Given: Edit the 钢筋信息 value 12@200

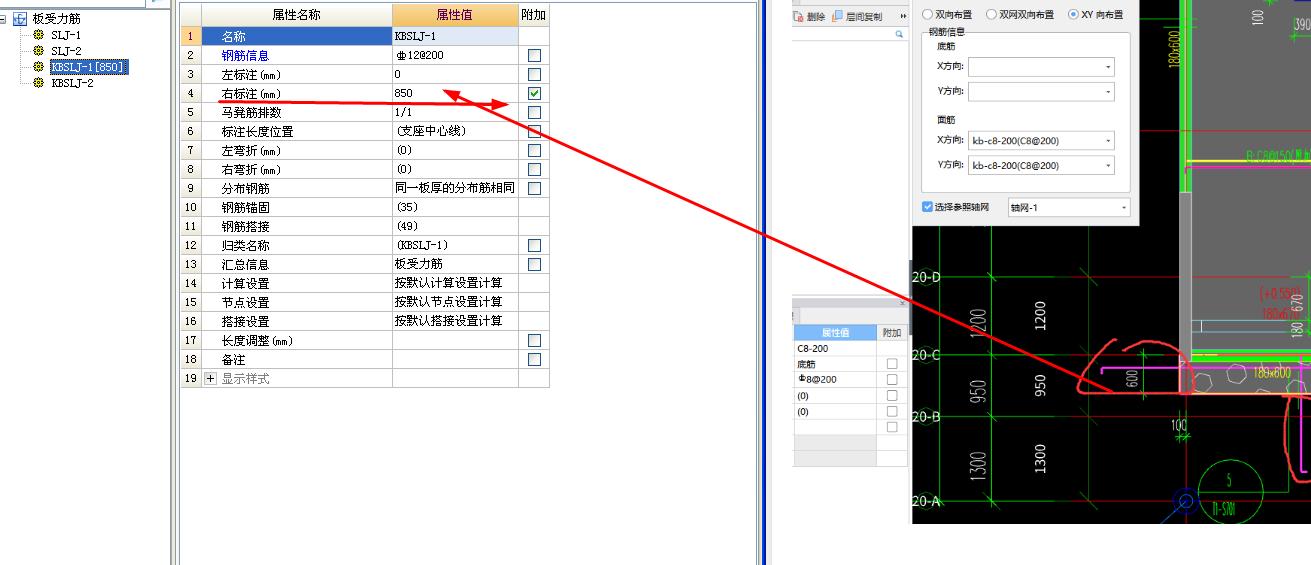Looking at the screenshot, I should [455, 55].
